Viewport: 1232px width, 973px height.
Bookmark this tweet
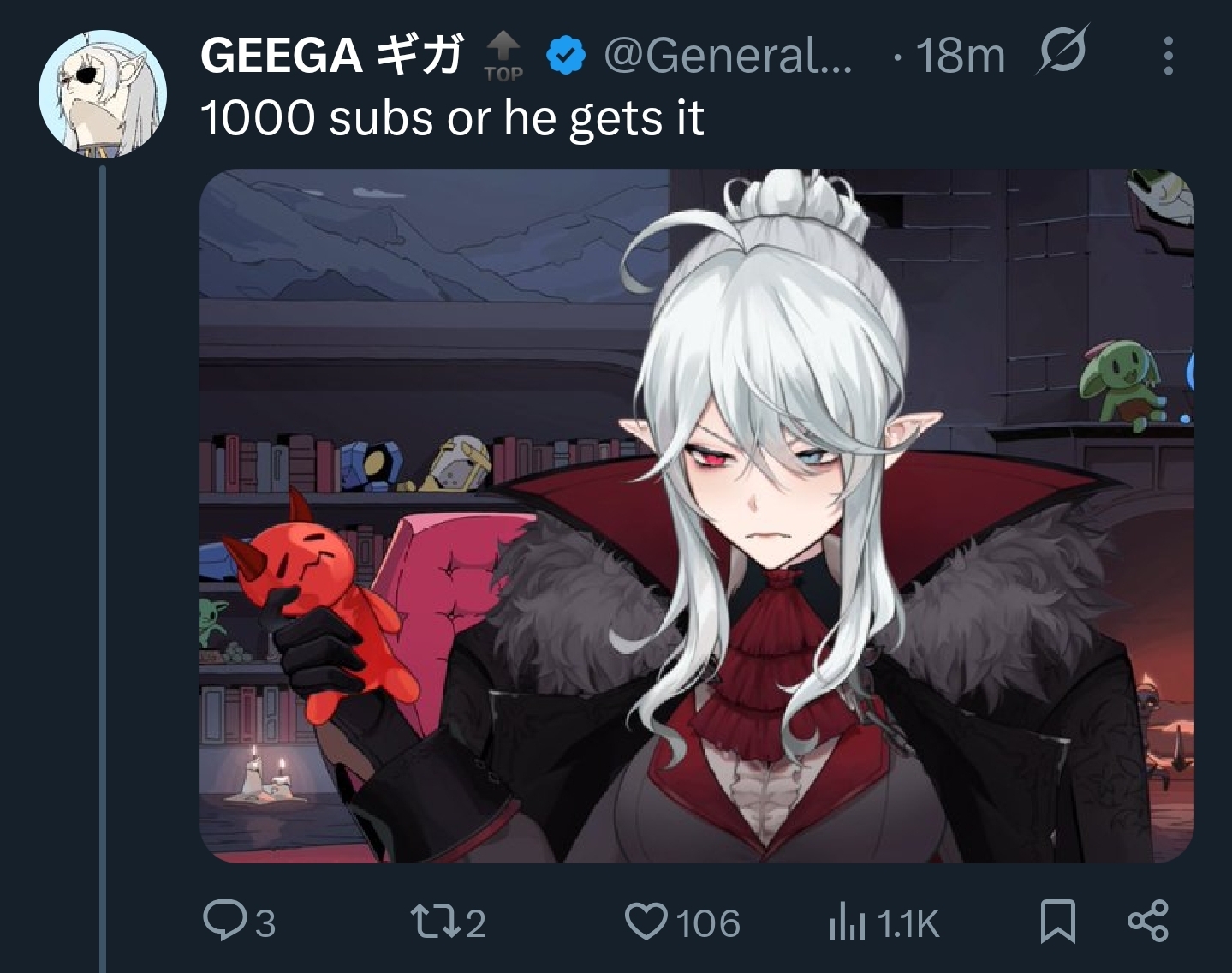pyautogui.click(x=1057, y=922)
